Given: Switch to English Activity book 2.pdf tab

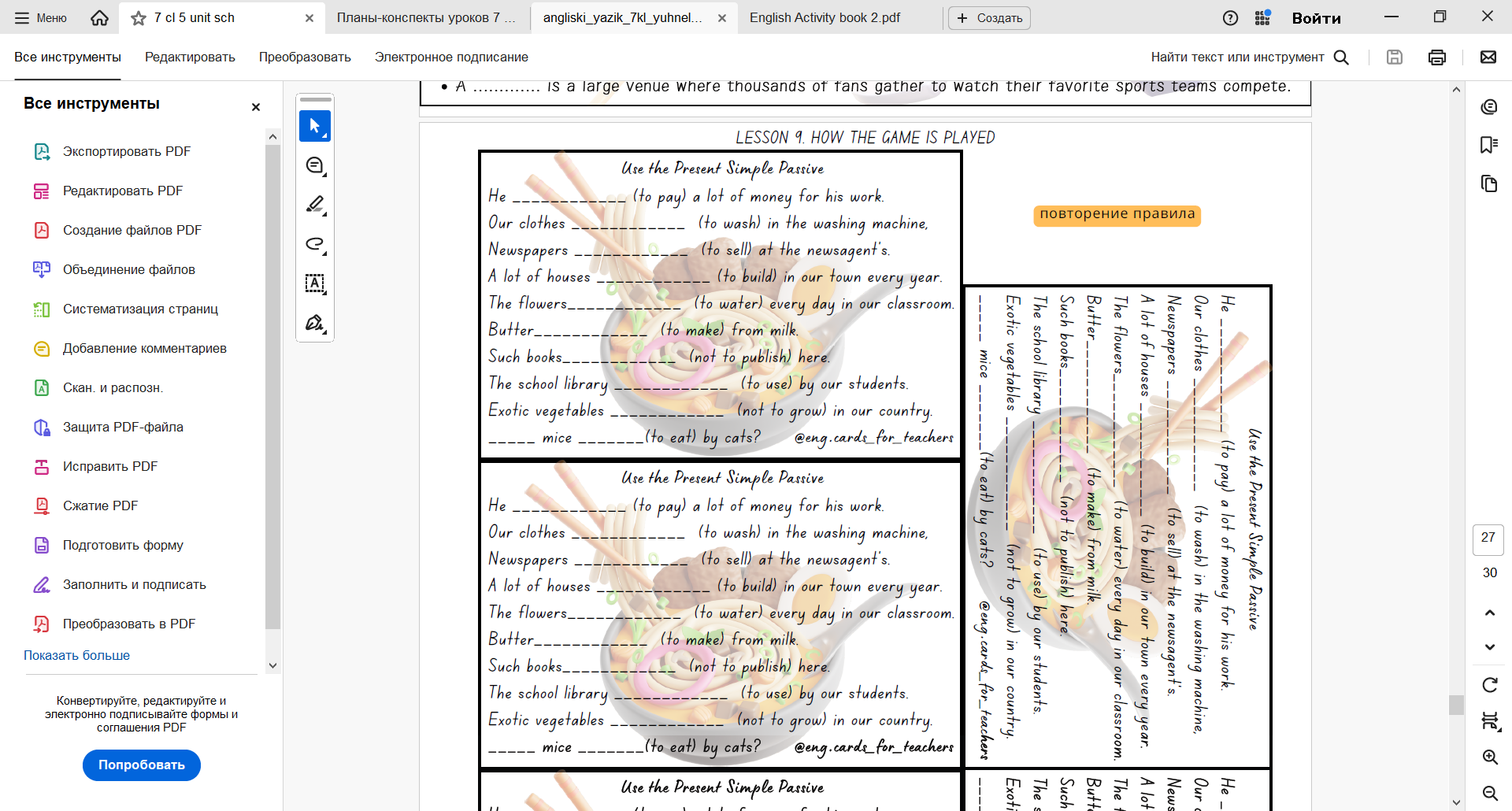Looking at the screenshot, I should (825, 17).
